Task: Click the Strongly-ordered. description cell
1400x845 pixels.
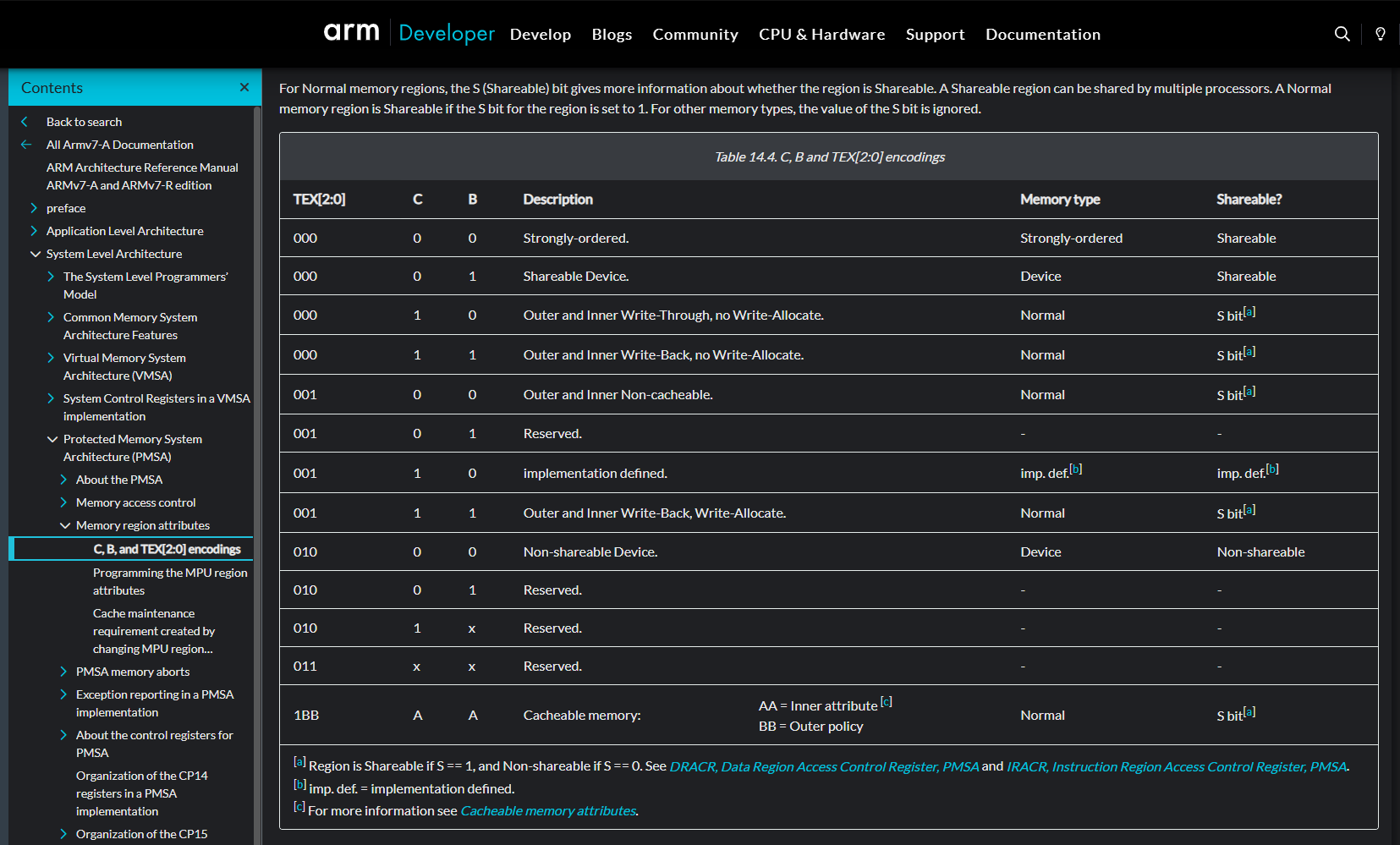Action: (x=576, y=238)
